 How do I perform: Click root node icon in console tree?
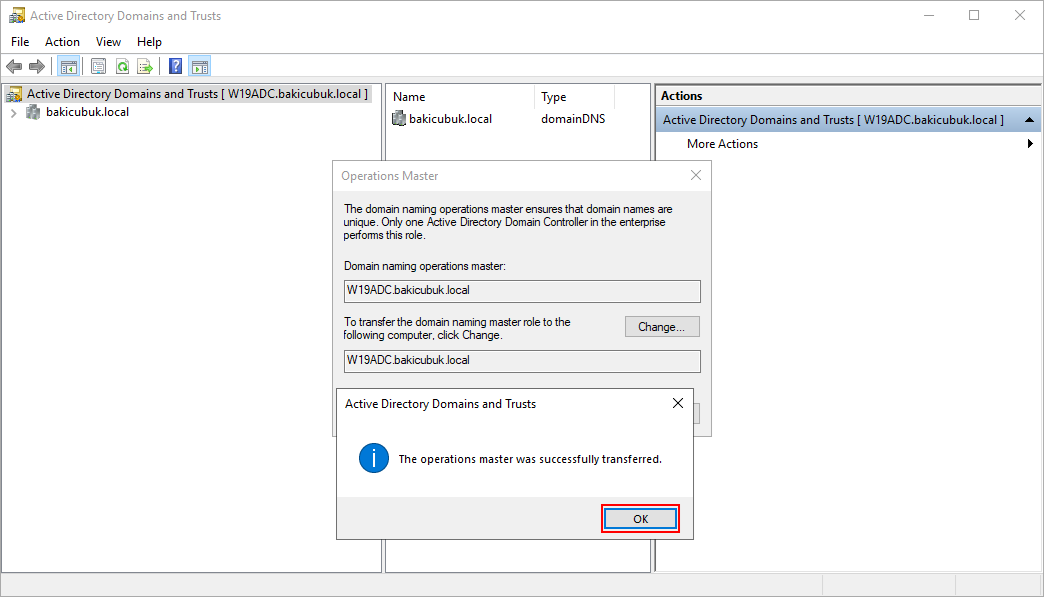[14, 95]
